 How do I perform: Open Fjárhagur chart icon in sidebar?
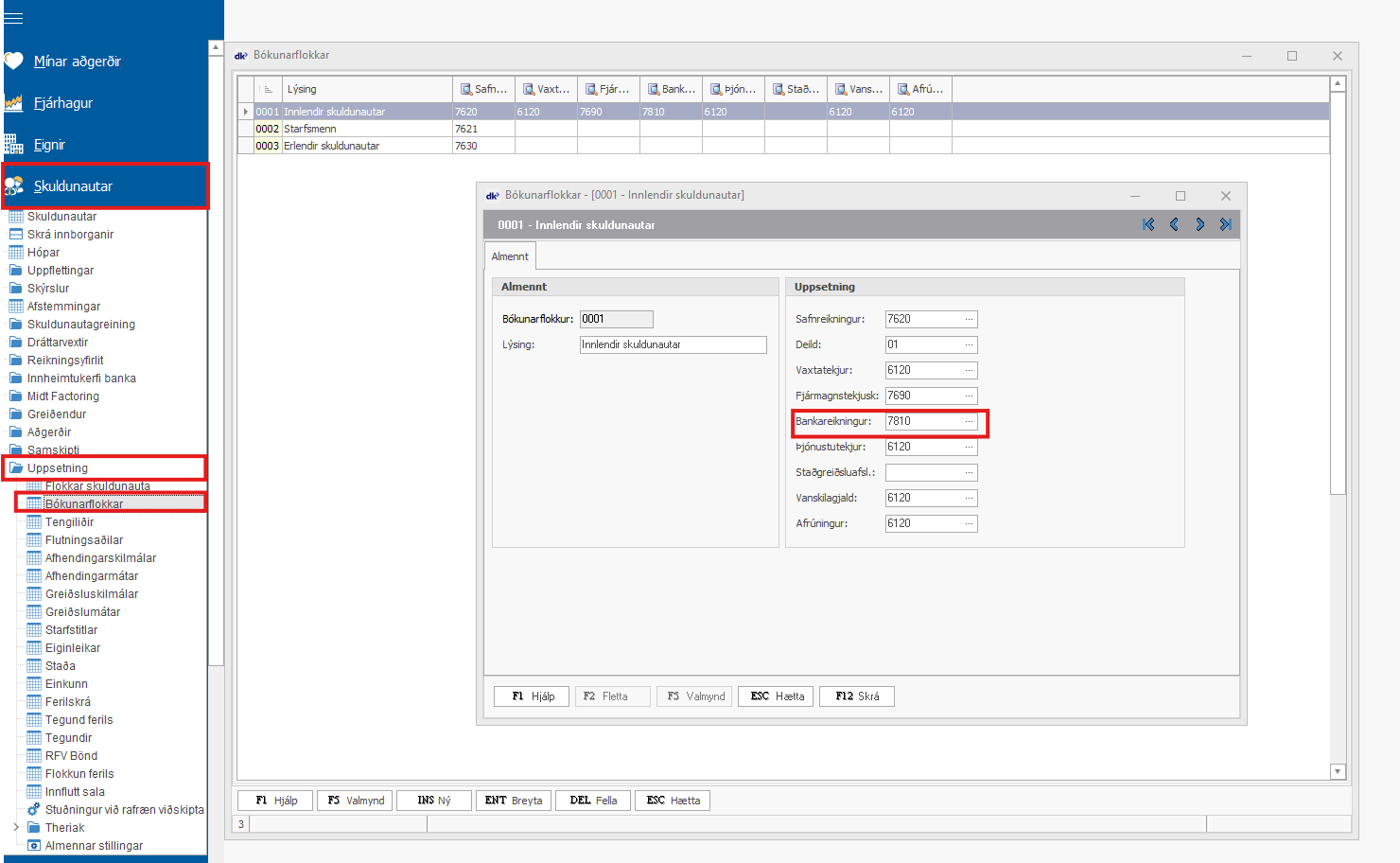coord(13,103)
